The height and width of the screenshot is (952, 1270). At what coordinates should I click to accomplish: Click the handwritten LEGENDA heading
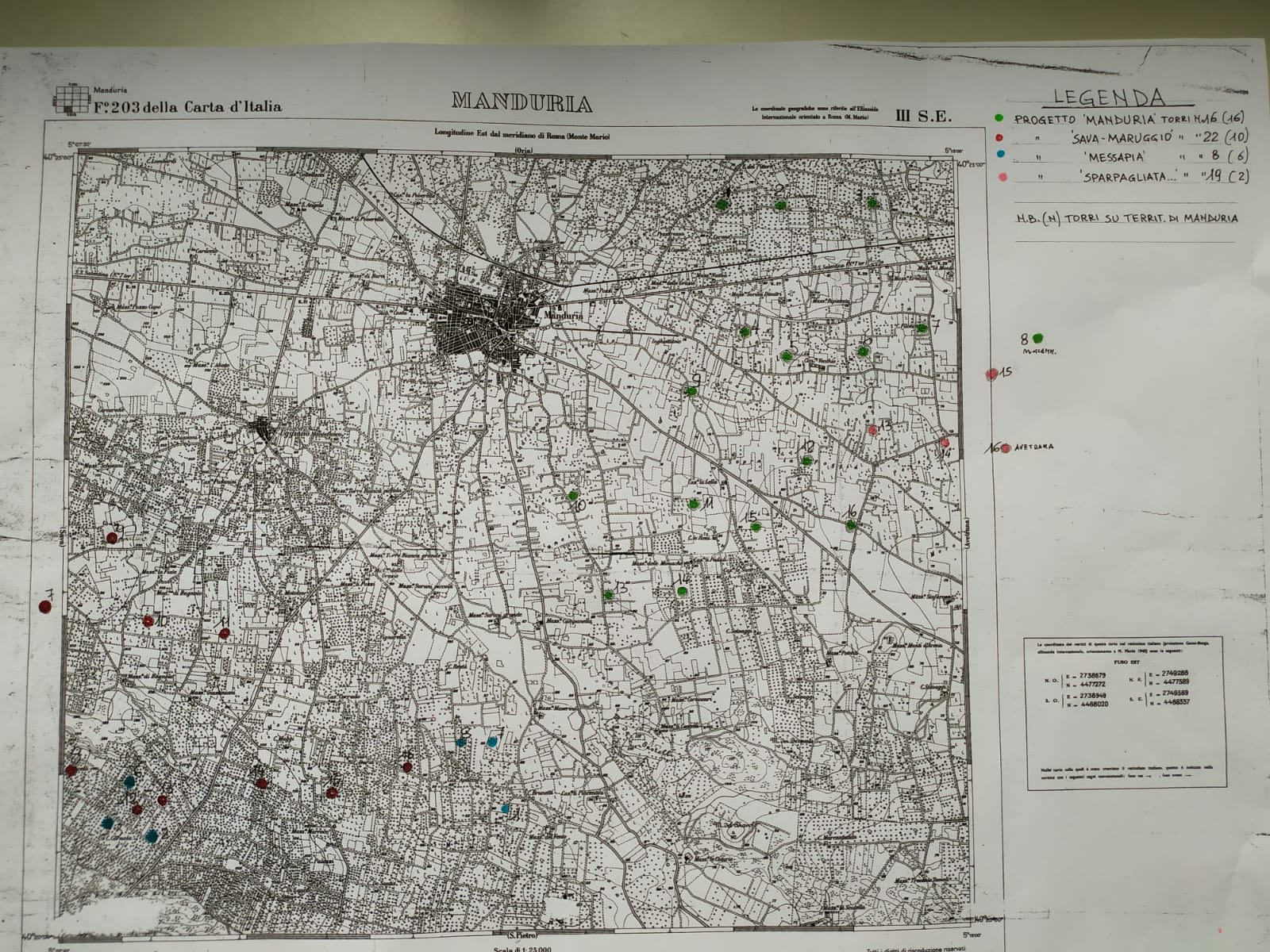(x=1108, y=97)
